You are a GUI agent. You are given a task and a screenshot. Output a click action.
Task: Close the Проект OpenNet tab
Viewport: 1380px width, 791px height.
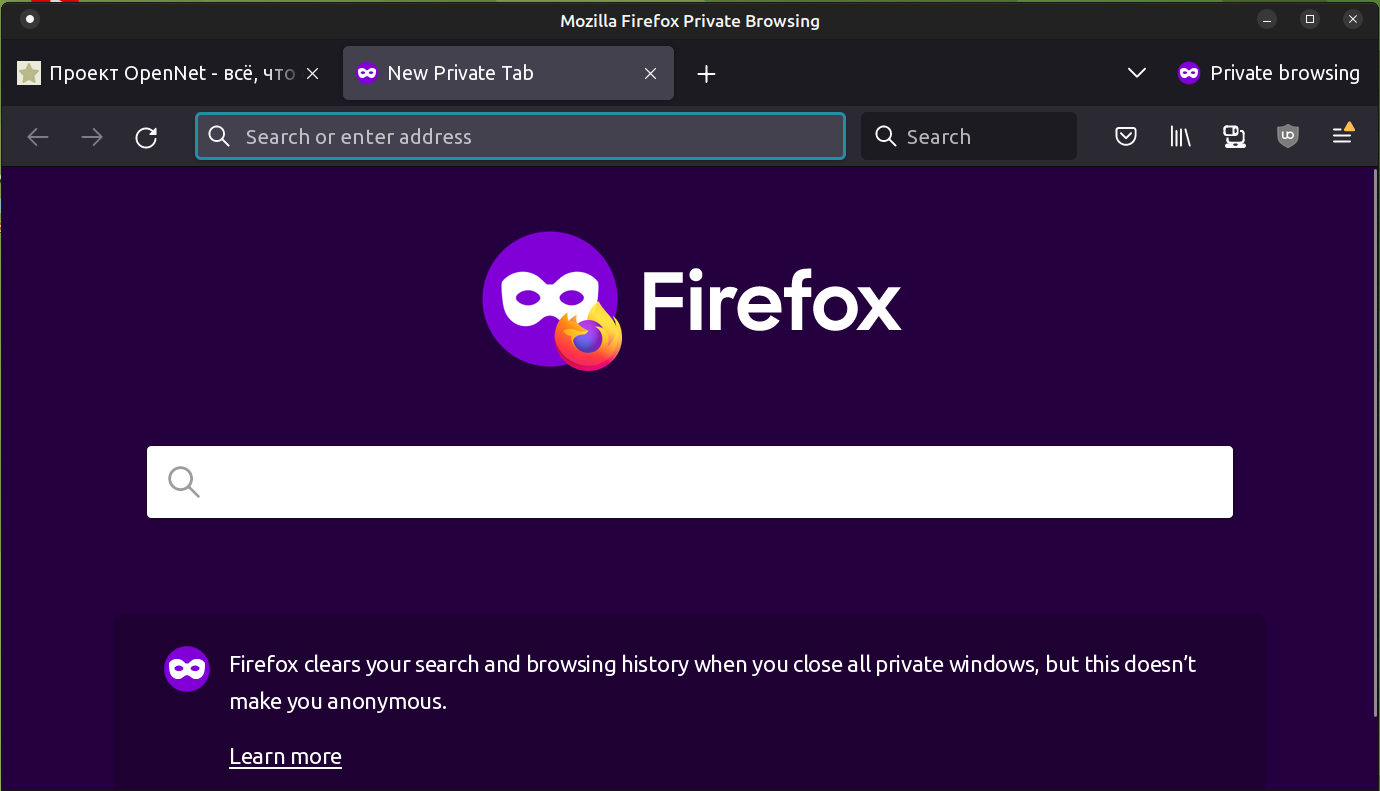(312, 74)
